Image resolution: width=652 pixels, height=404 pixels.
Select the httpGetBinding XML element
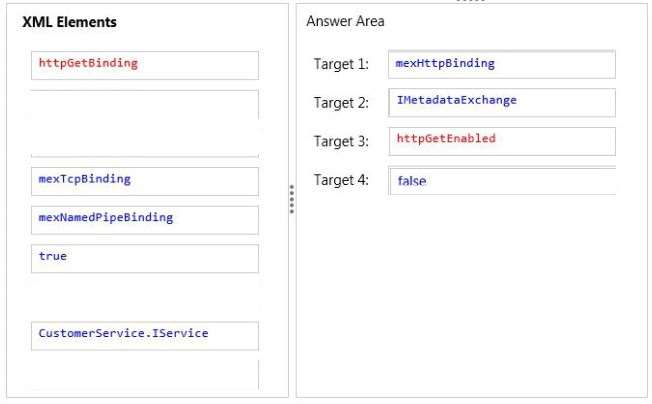[x=145, y=65]
